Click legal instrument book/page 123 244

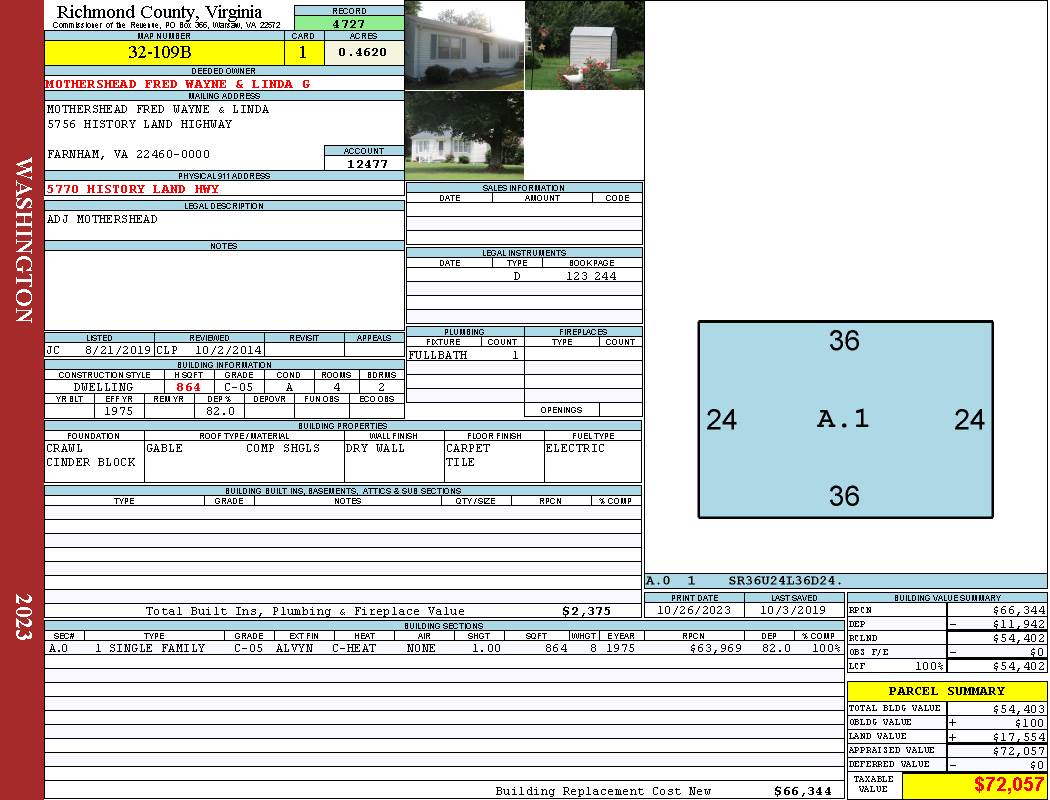pyautogui.click(x=591, y=276)
